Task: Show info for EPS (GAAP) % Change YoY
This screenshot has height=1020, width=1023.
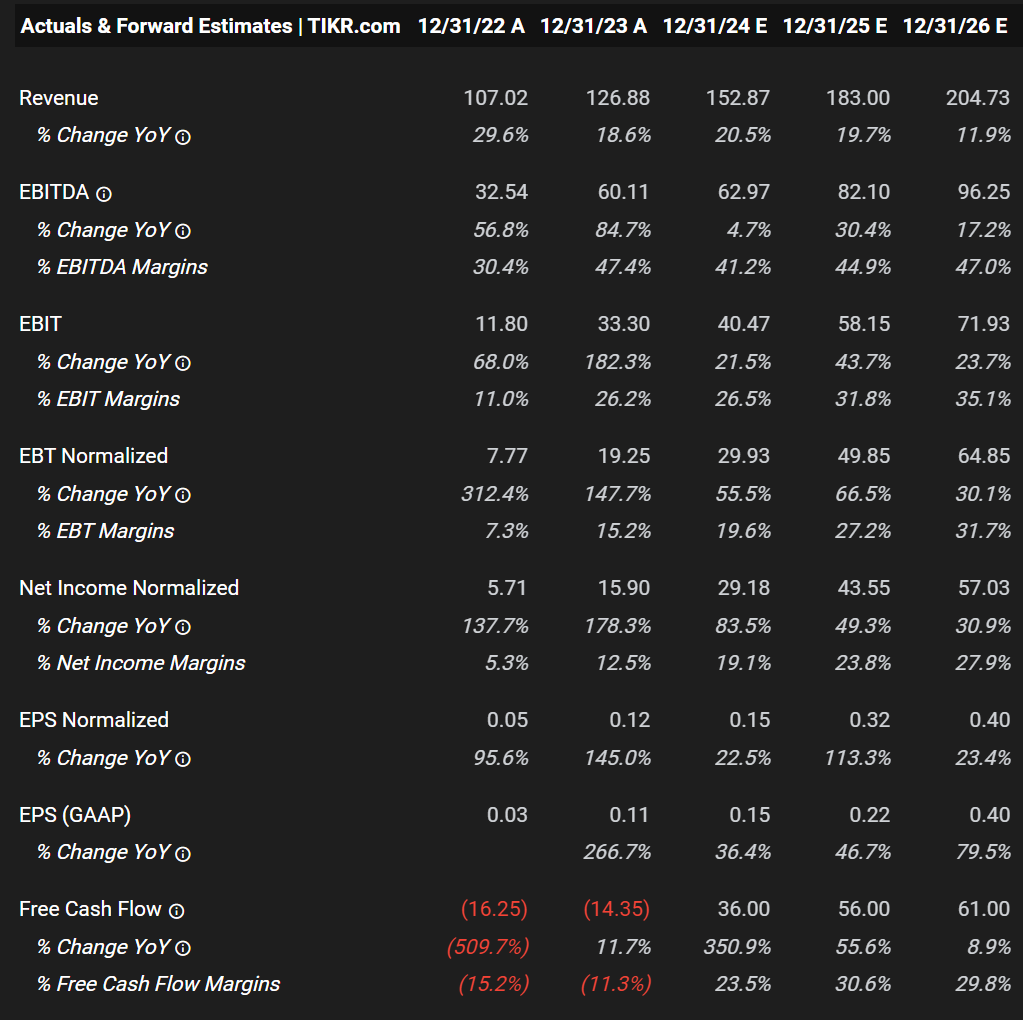Action: (x=183, y=854)
